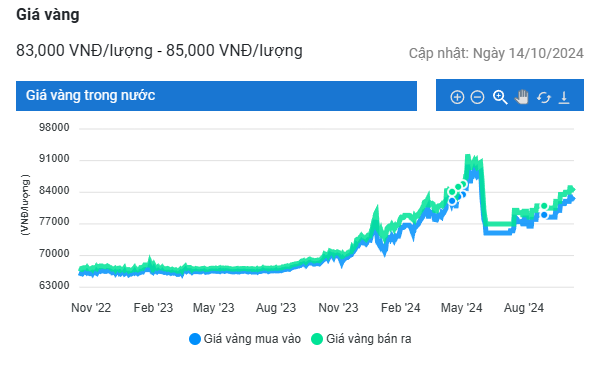The height and width of the screenshot is (368, 593).
Task: Click the Nov '23 axis label
Action: 338,308
